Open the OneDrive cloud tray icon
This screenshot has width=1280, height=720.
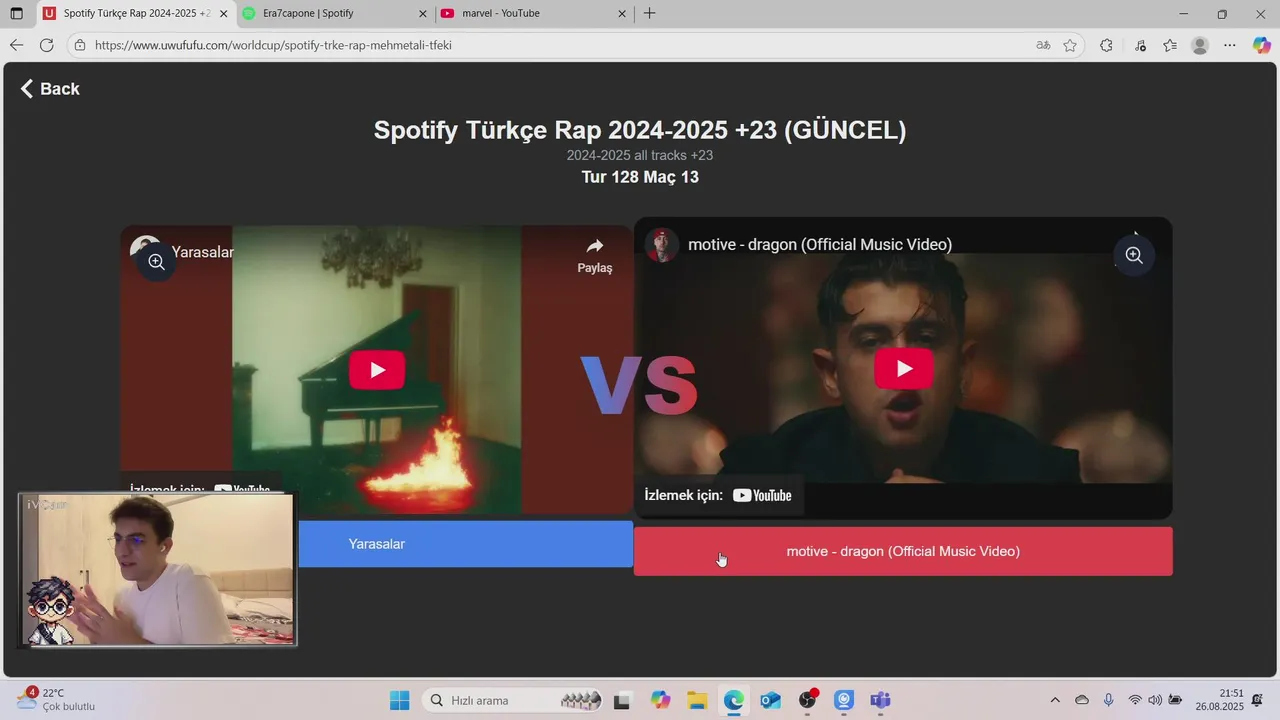pos(1082,700)
